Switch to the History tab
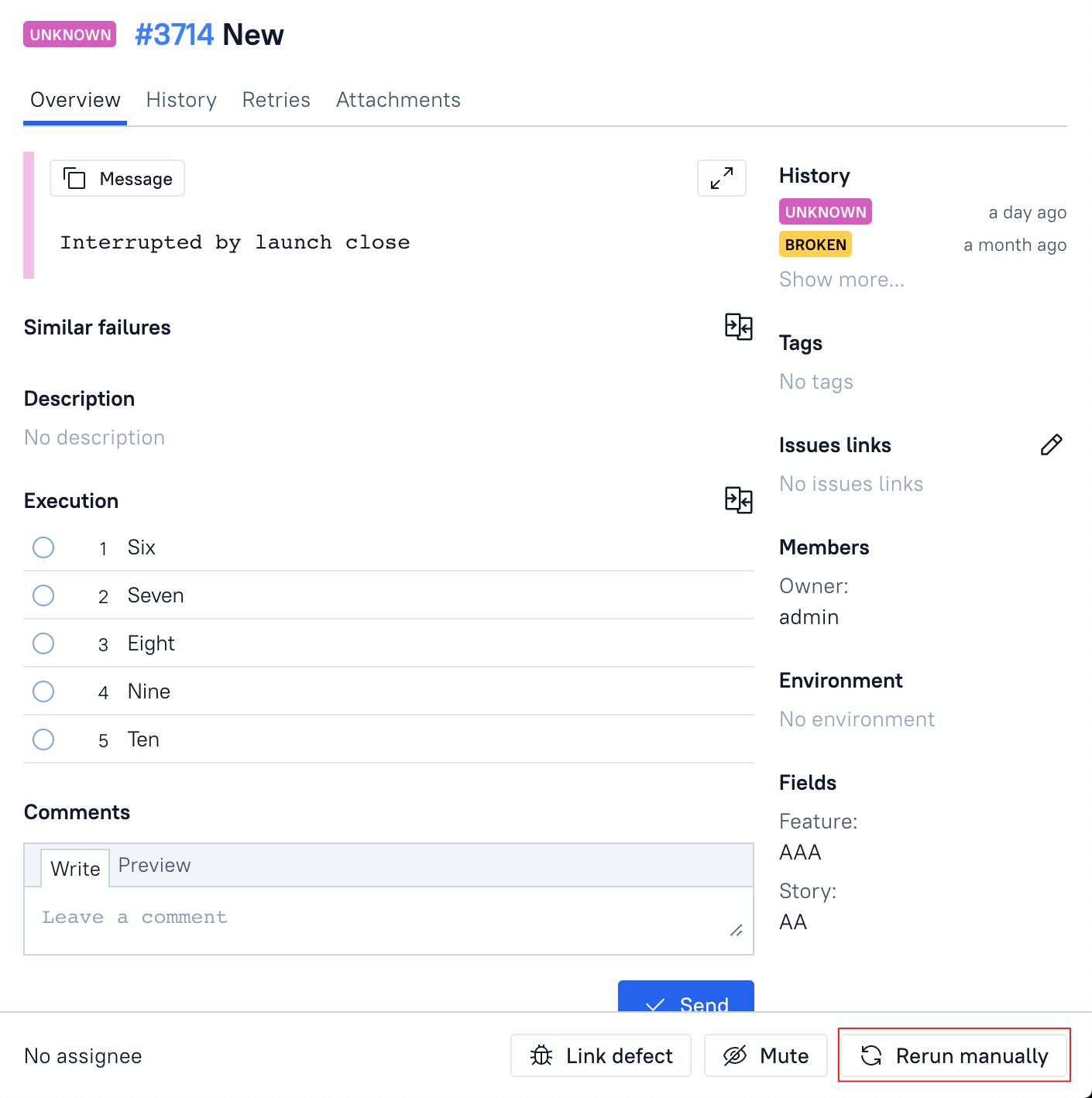Viewport: 1092px width, 1098px height. (180, 99)
